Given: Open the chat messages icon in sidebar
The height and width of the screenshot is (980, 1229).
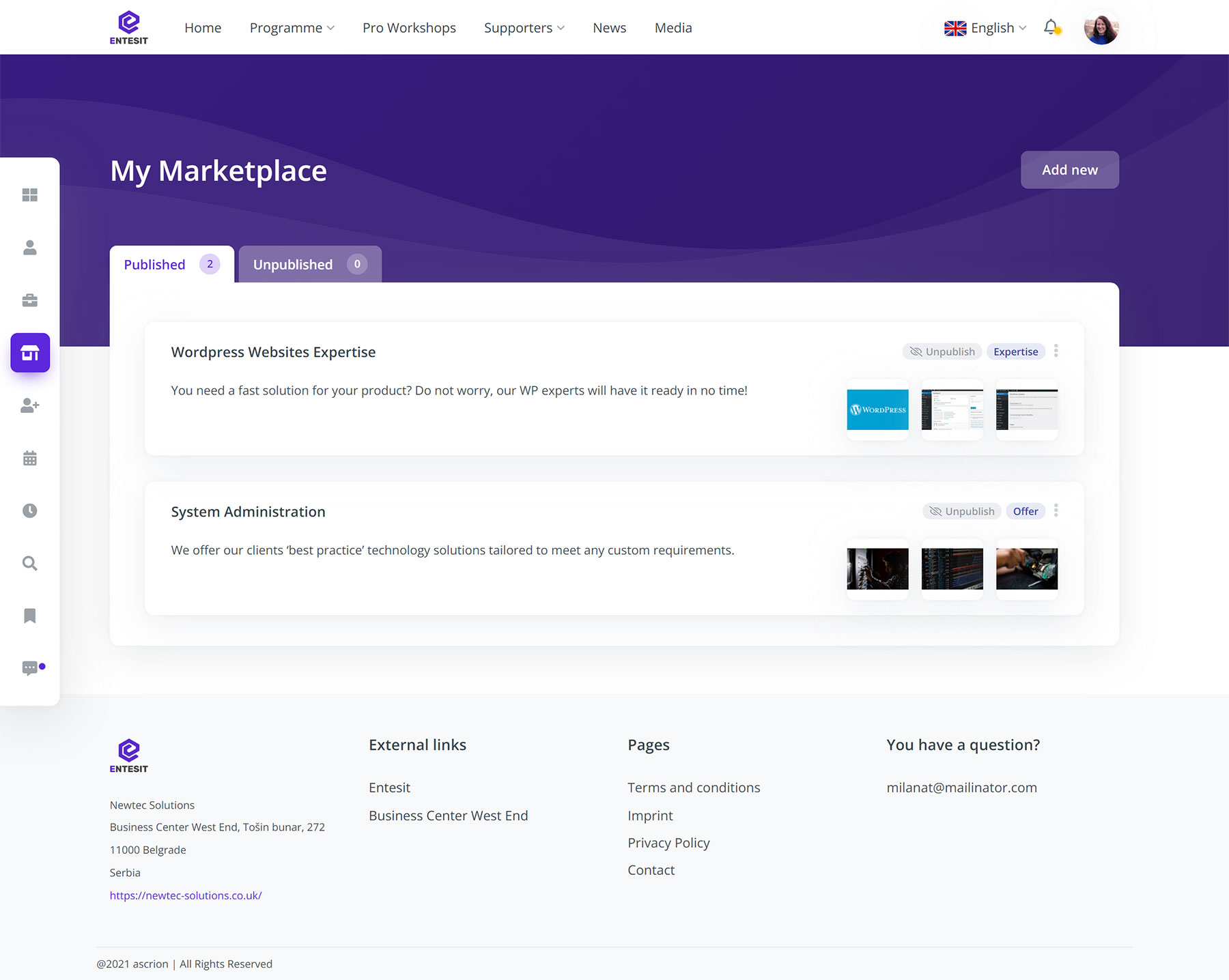Looking at the screenshot, I should 30,668.
